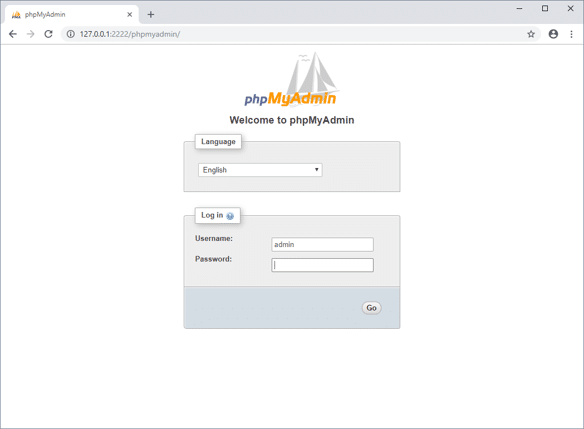Click the phpMyAdmin sailboat logo
Viewport: 584px width, 429px height.
(x=291, y=79)
